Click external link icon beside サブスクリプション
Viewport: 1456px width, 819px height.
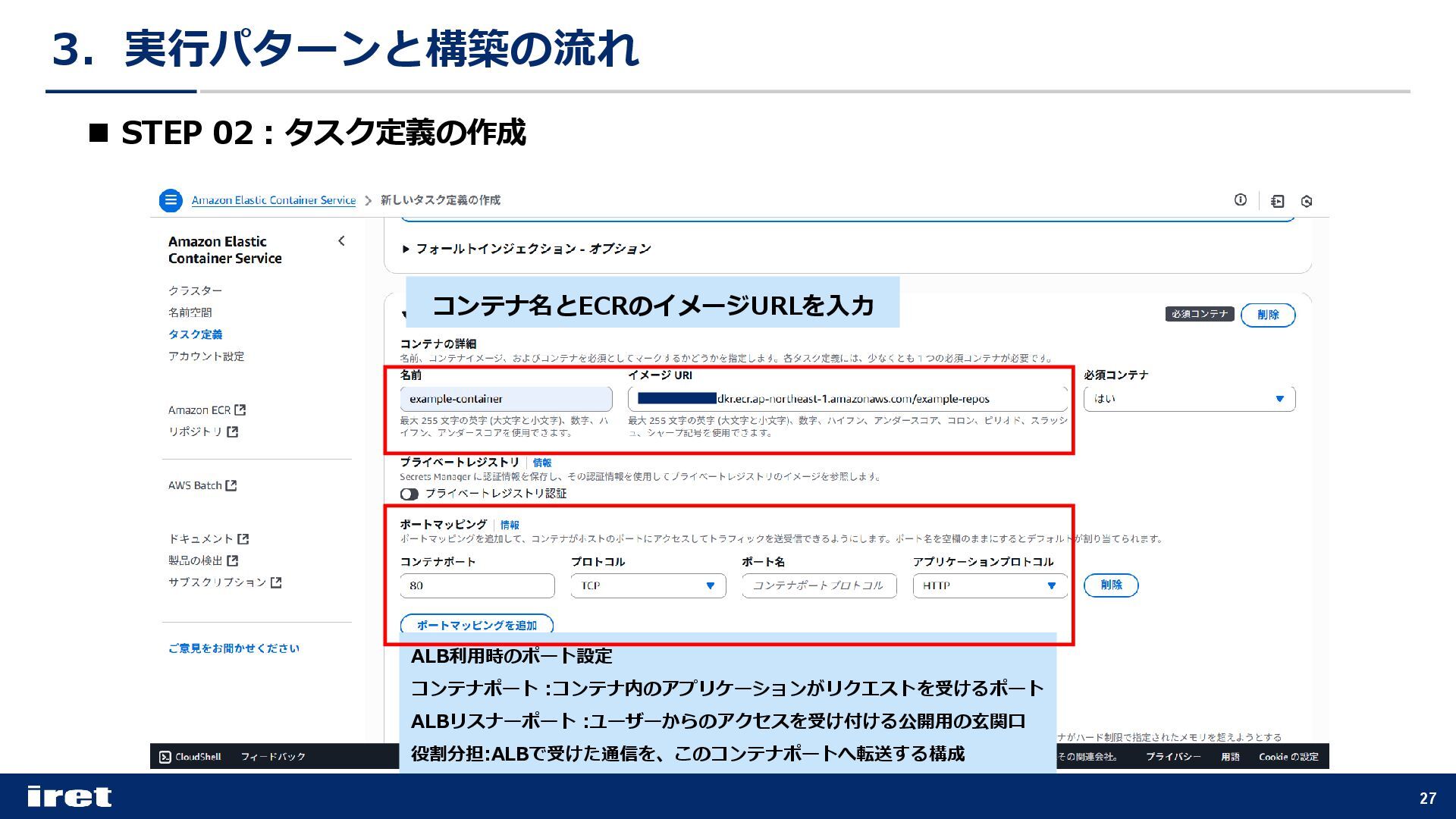tap(276, 582)
